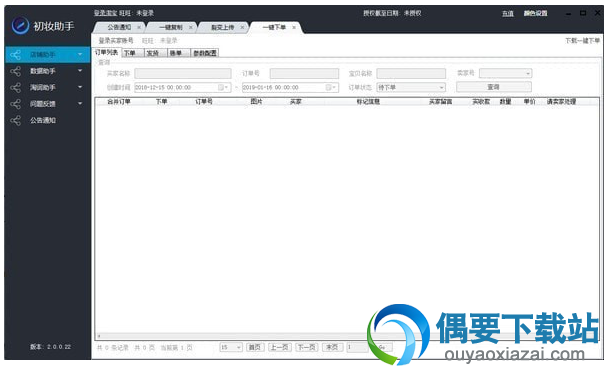Screen dimensions: 610x366
Task: Click the horizontal scrollbar left arrow
Action: click(99, 336)
